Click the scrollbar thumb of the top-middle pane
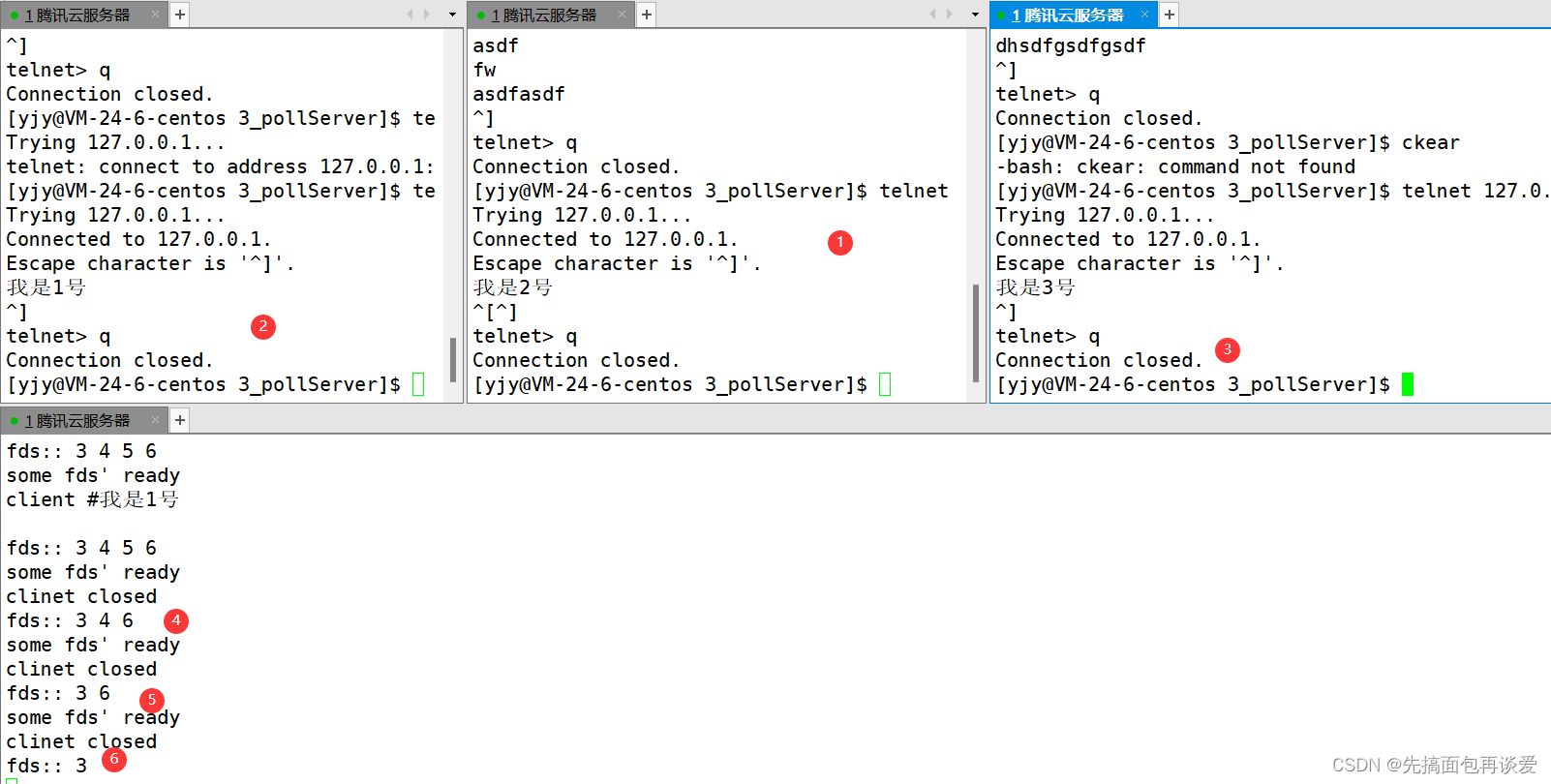Screen dimensions: 1551x784 (976, 333)
